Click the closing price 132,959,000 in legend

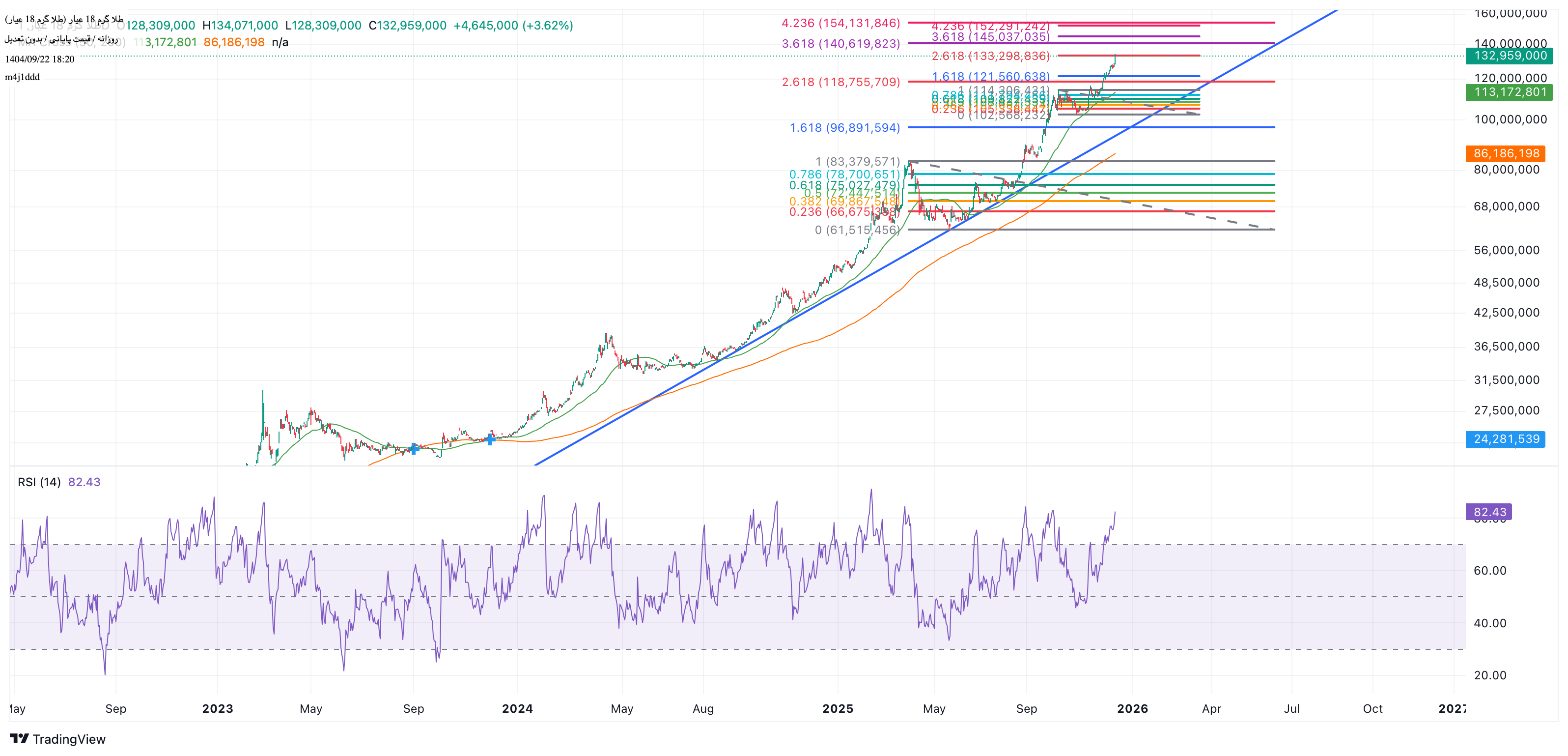[x=411, y=26]
